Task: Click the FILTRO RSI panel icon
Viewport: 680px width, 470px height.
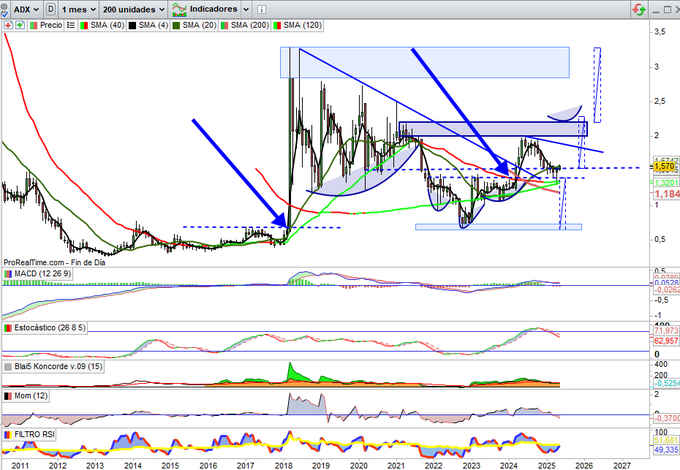Action: point(8,434)
